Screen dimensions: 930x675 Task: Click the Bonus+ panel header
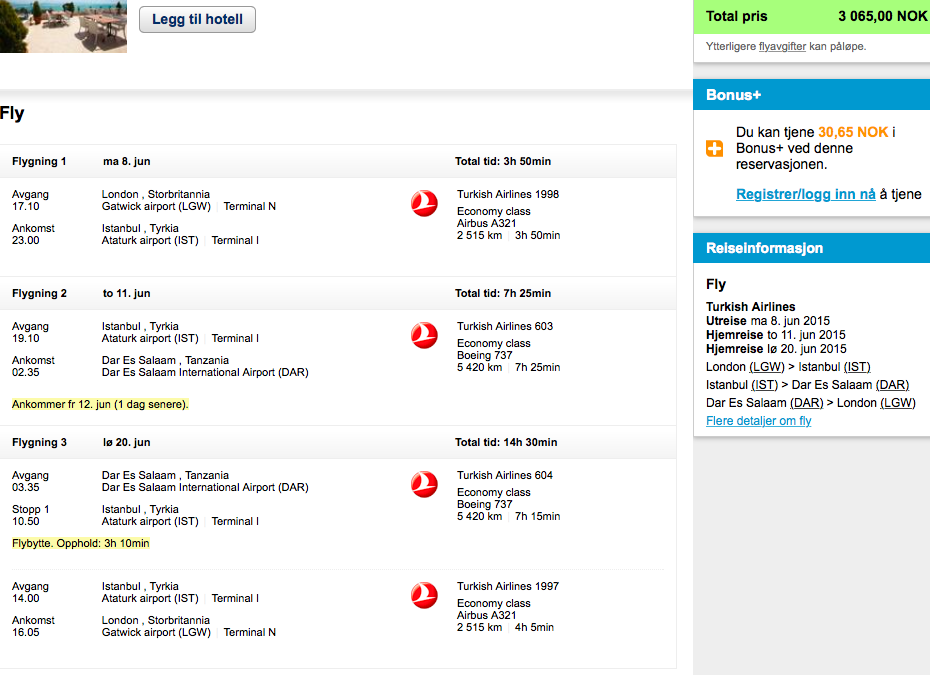click(x=811, y=95)
